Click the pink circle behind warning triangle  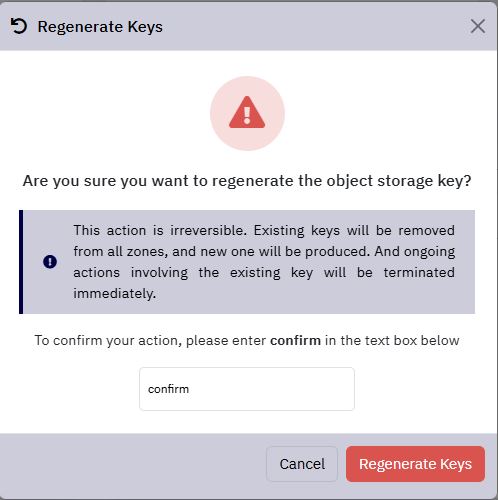point(247,113)
